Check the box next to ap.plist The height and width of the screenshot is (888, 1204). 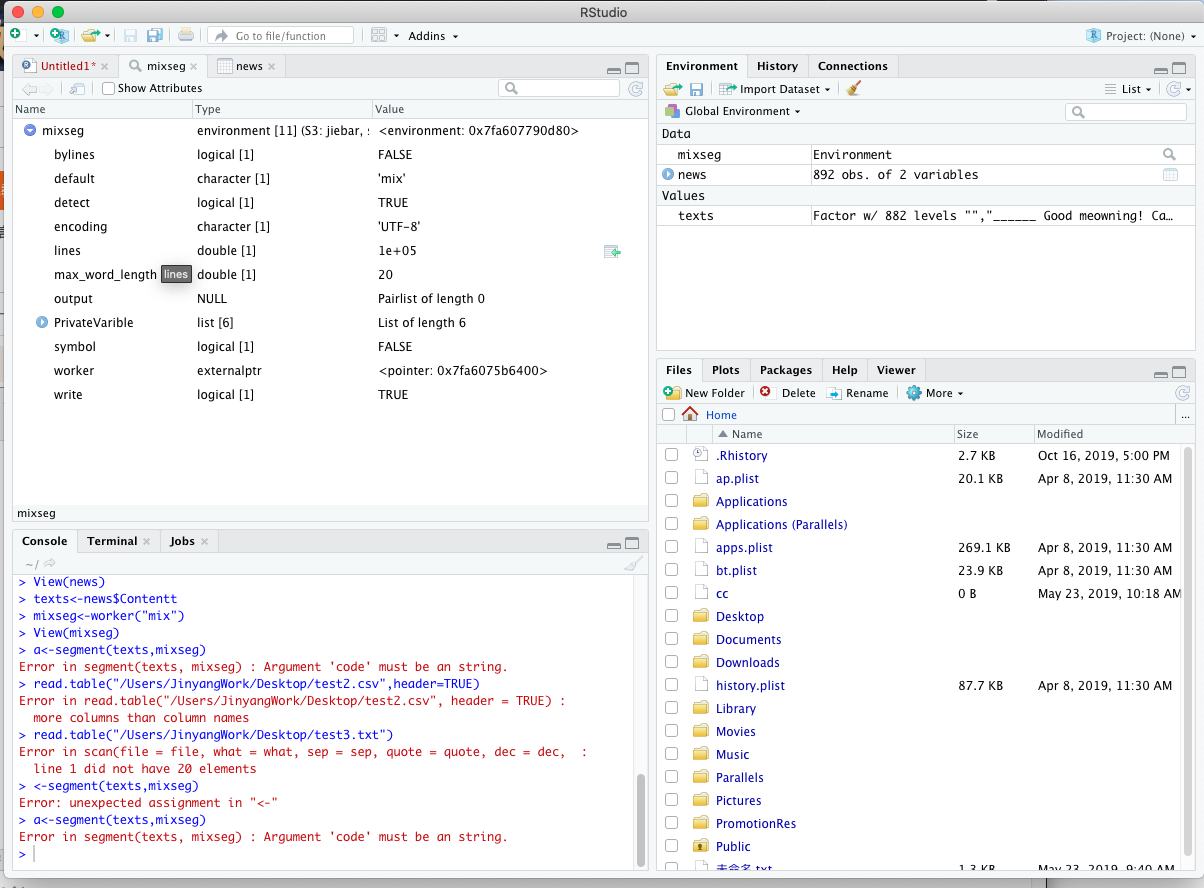tap(671, 479)
